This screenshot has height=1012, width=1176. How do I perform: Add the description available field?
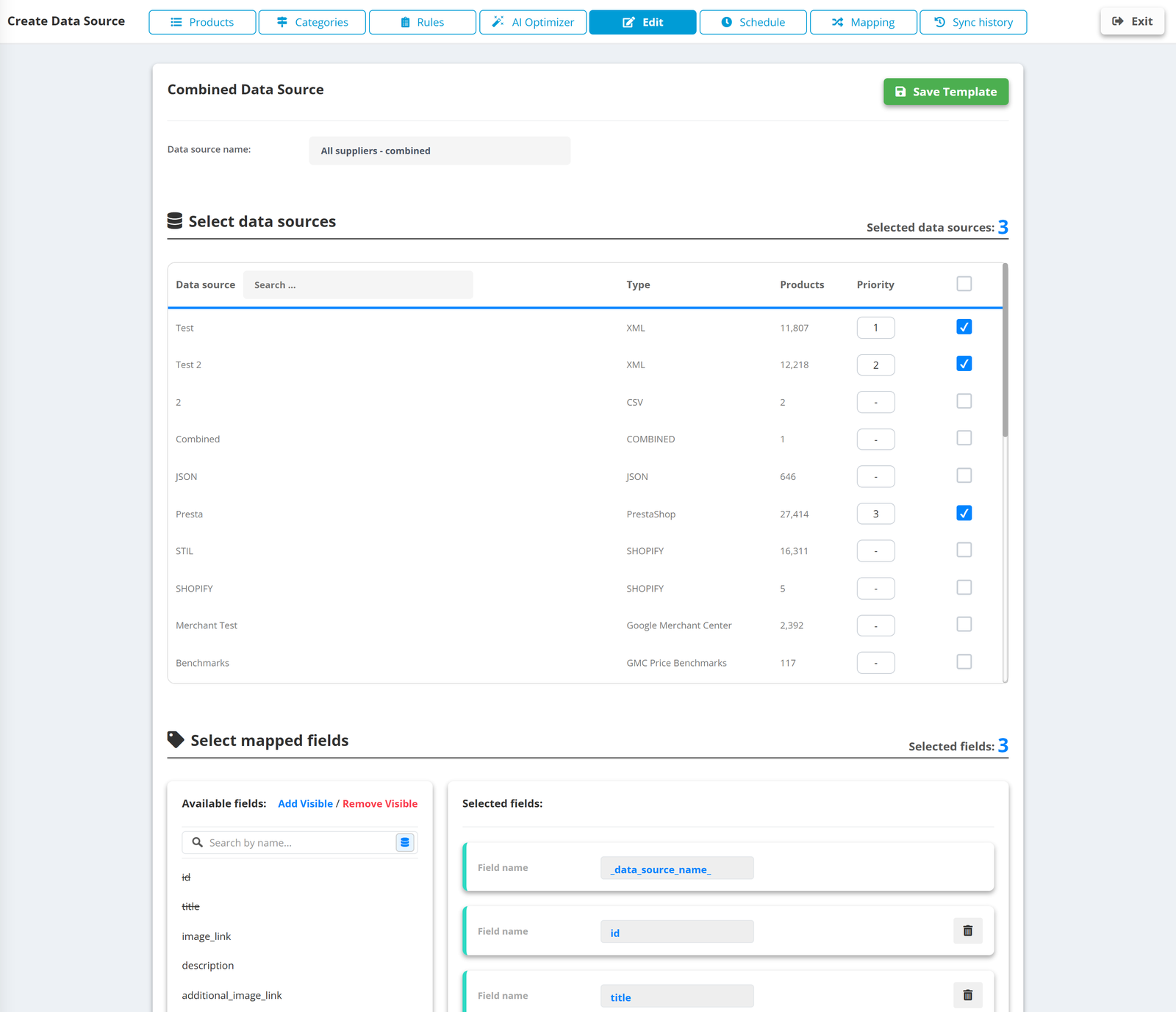pyautogui.click(x=208, y=966)
